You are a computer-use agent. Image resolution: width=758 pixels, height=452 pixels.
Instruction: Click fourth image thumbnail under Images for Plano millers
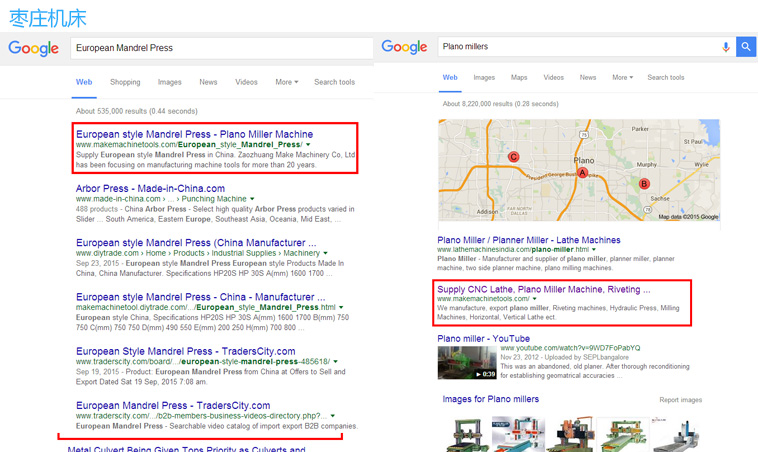tap(623, 434)
